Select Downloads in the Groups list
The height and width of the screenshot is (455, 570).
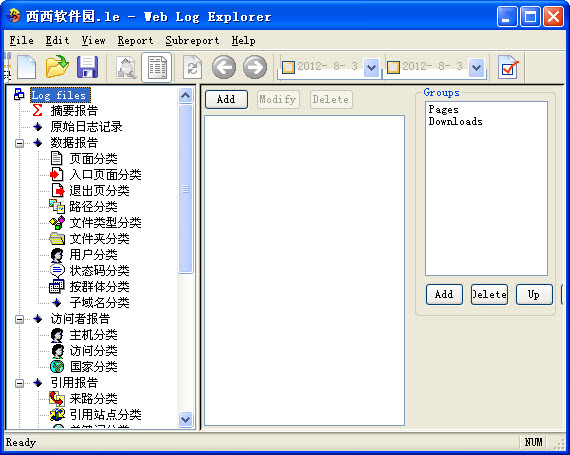click(x=455, y=121)
